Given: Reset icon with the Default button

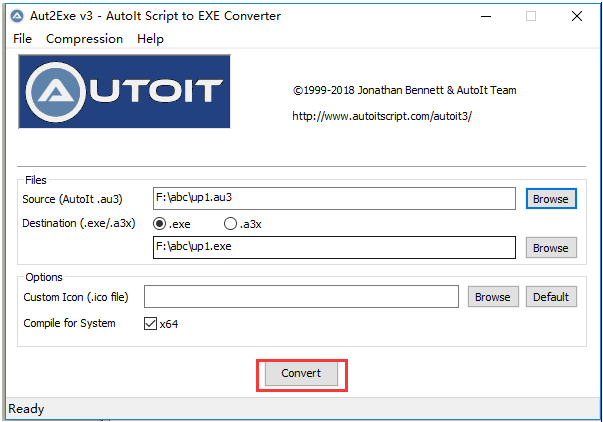Looking at the screenshot, I should (551, 297).
